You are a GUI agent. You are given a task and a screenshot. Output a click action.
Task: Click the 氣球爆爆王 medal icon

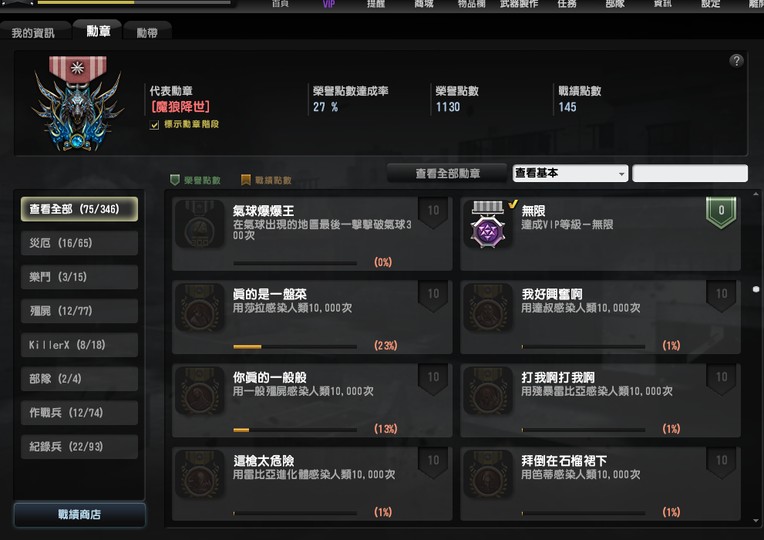199,224
